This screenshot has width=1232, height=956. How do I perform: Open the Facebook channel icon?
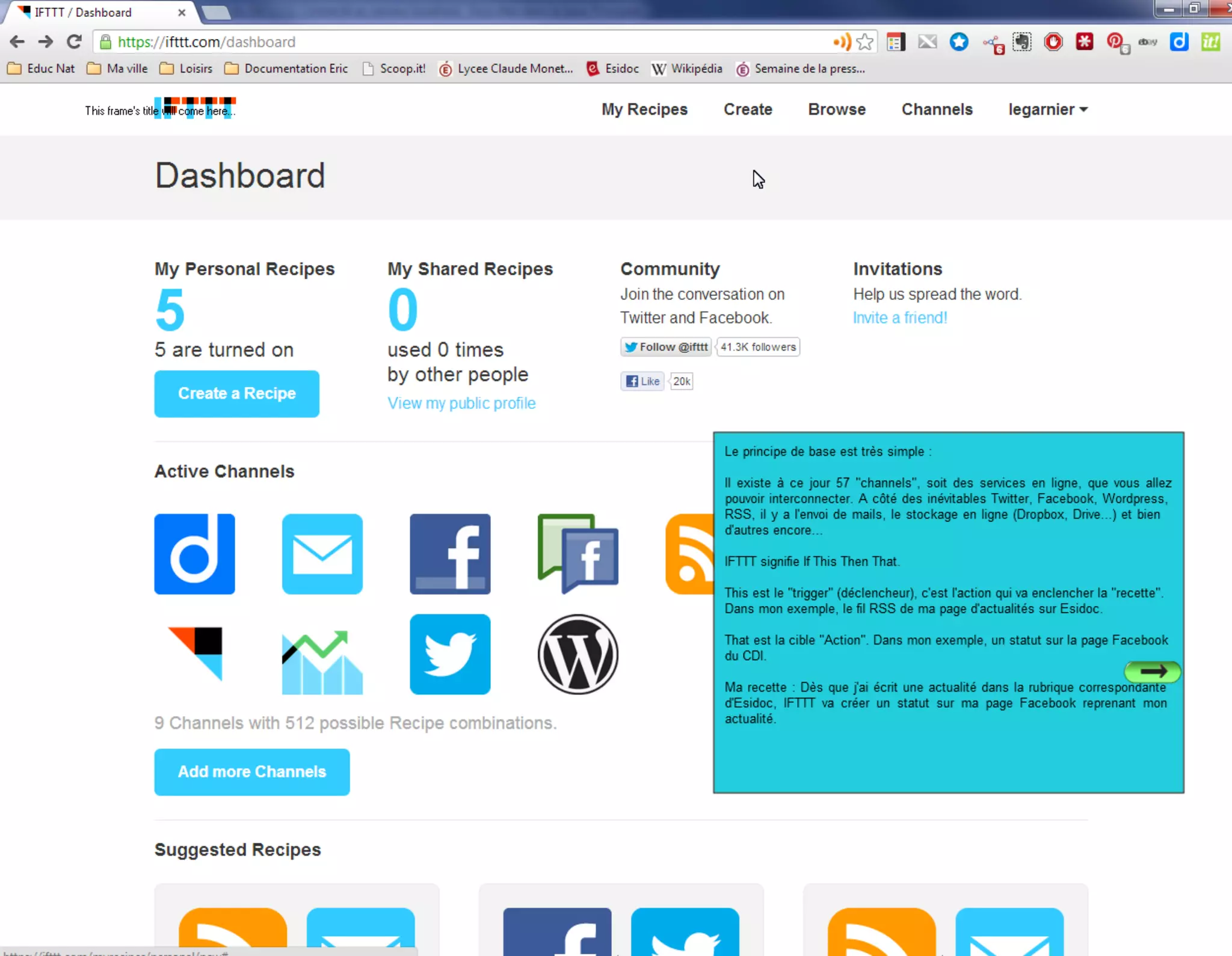(450, 554)
